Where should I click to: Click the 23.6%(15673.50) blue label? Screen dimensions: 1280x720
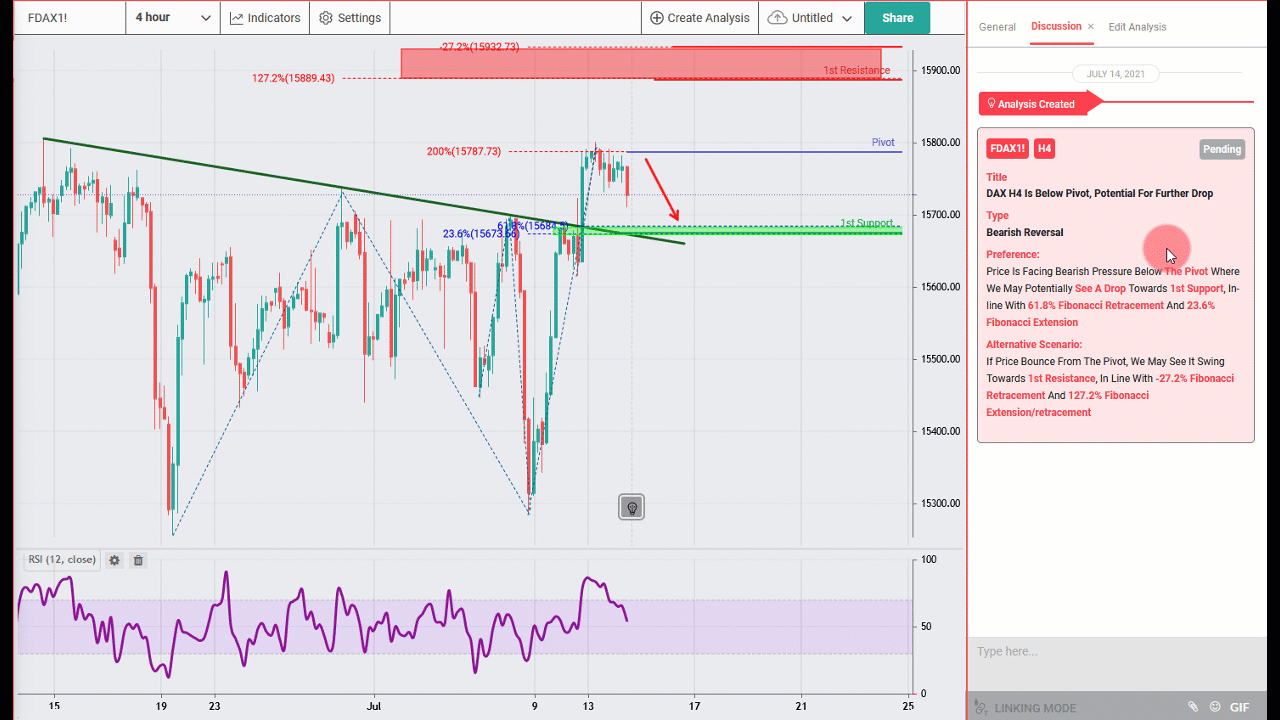pos(481,234)
